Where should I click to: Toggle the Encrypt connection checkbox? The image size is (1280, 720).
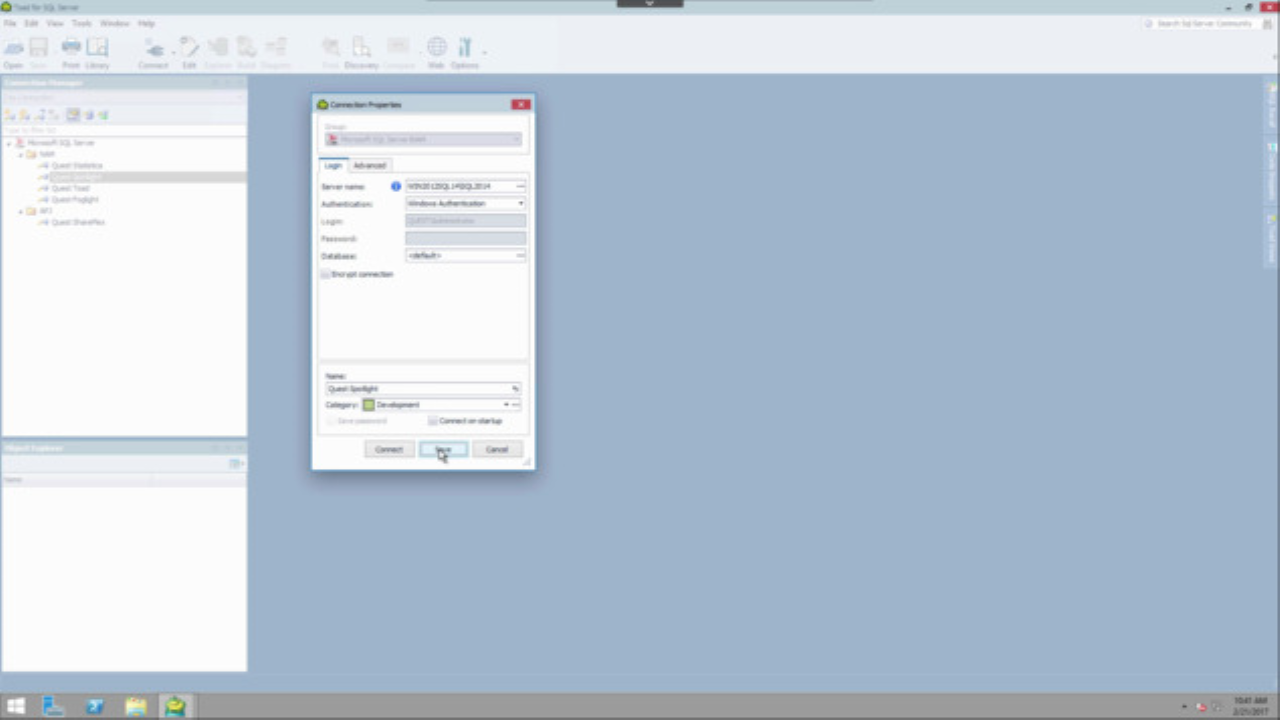click(325, 274)
